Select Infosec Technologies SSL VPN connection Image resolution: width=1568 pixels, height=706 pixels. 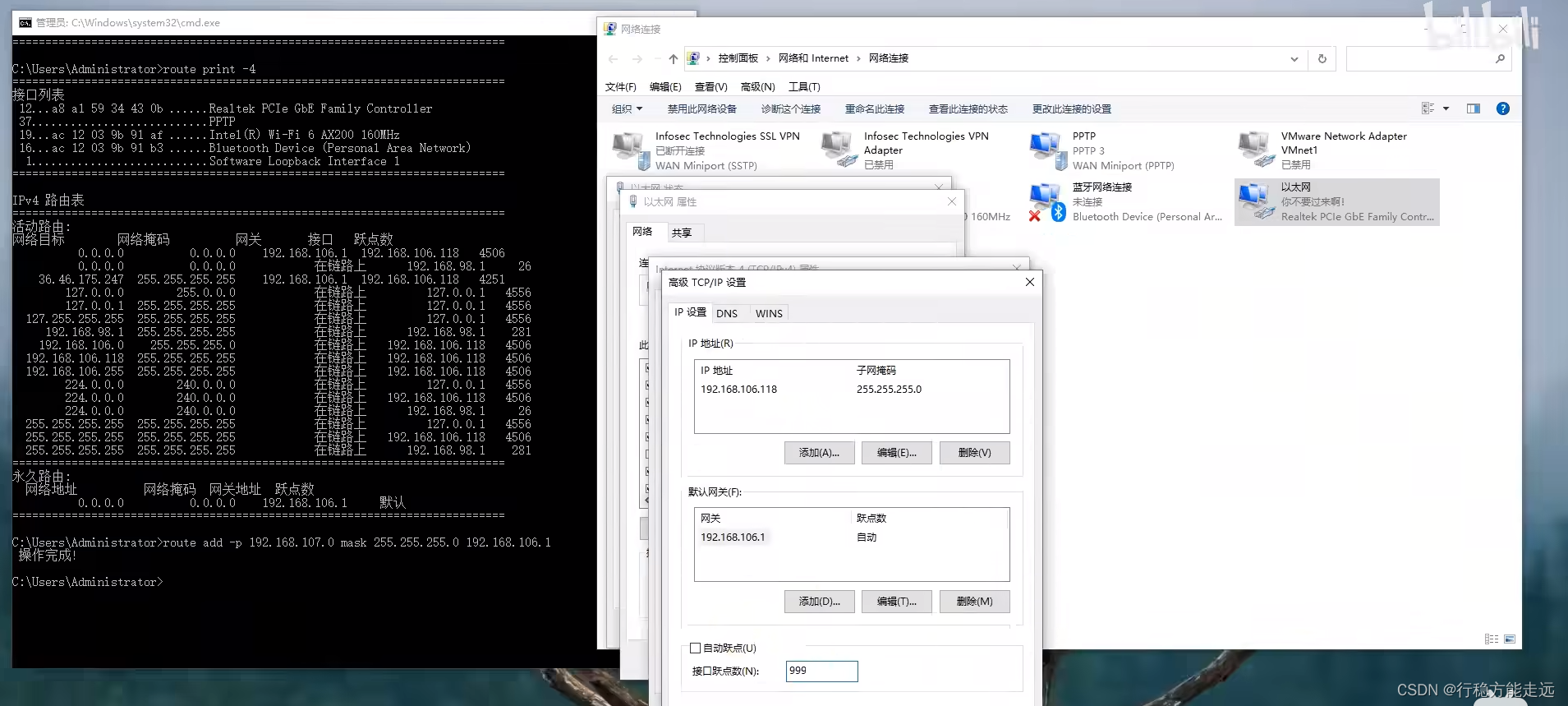(708, 150)
